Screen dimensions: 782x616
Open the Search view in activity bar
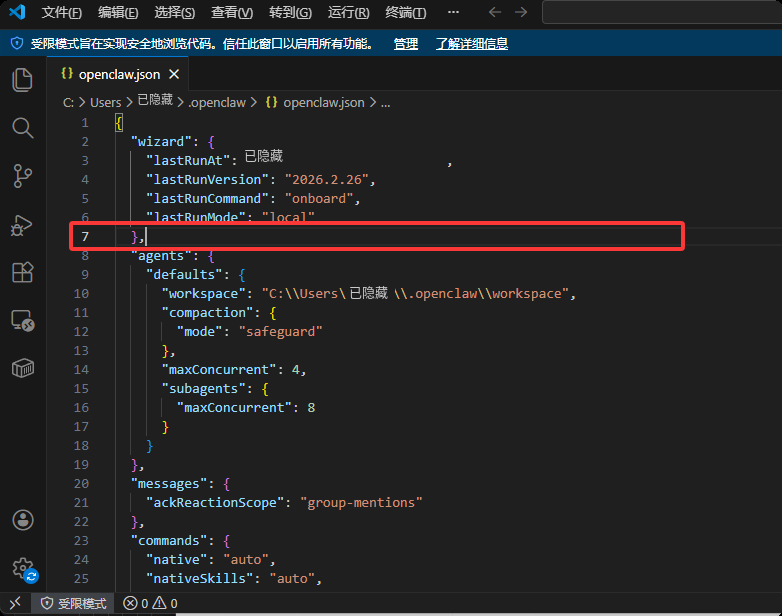click(x=22, y=128)
